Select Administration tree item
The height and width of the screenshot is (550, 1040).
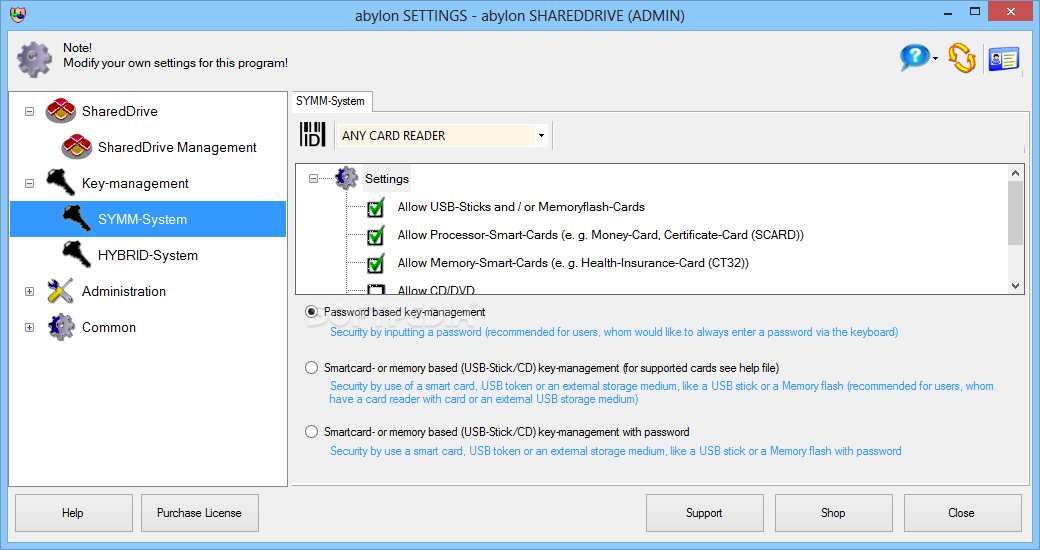tap(124, 291)
